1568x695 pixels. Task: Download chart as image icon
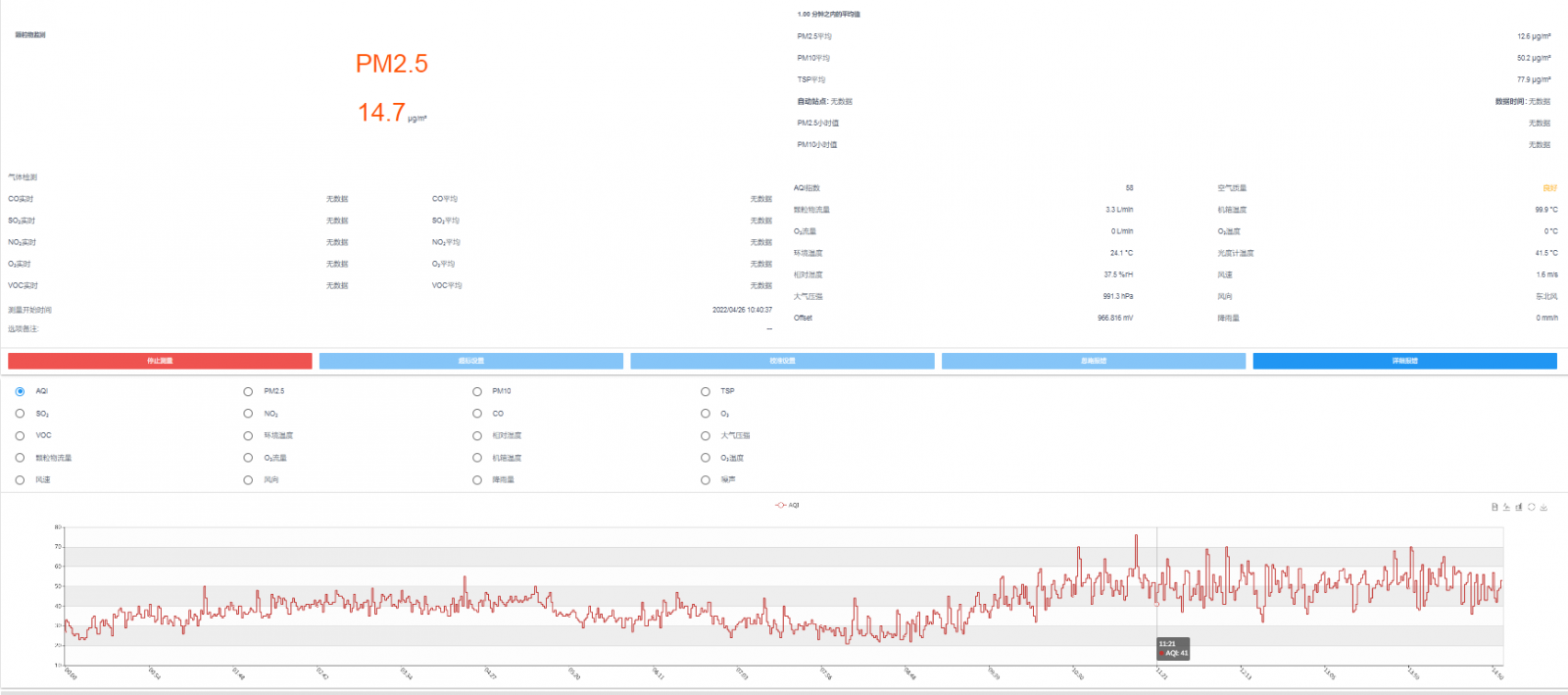(x=1543, y=507)
